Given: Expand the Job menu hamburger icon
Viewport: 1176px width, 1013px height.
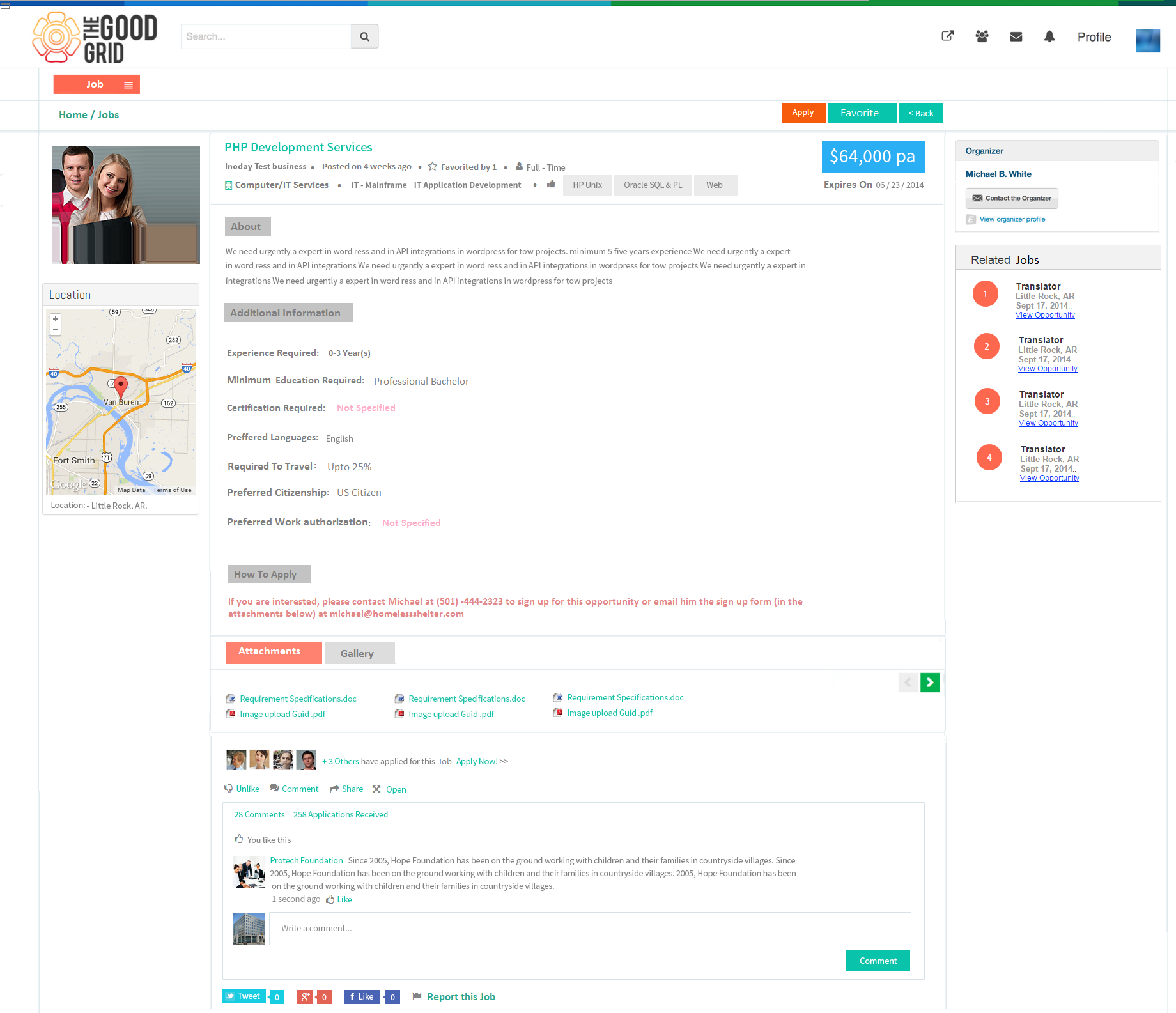Looking at the screenshot, I should tap(128, 85).
